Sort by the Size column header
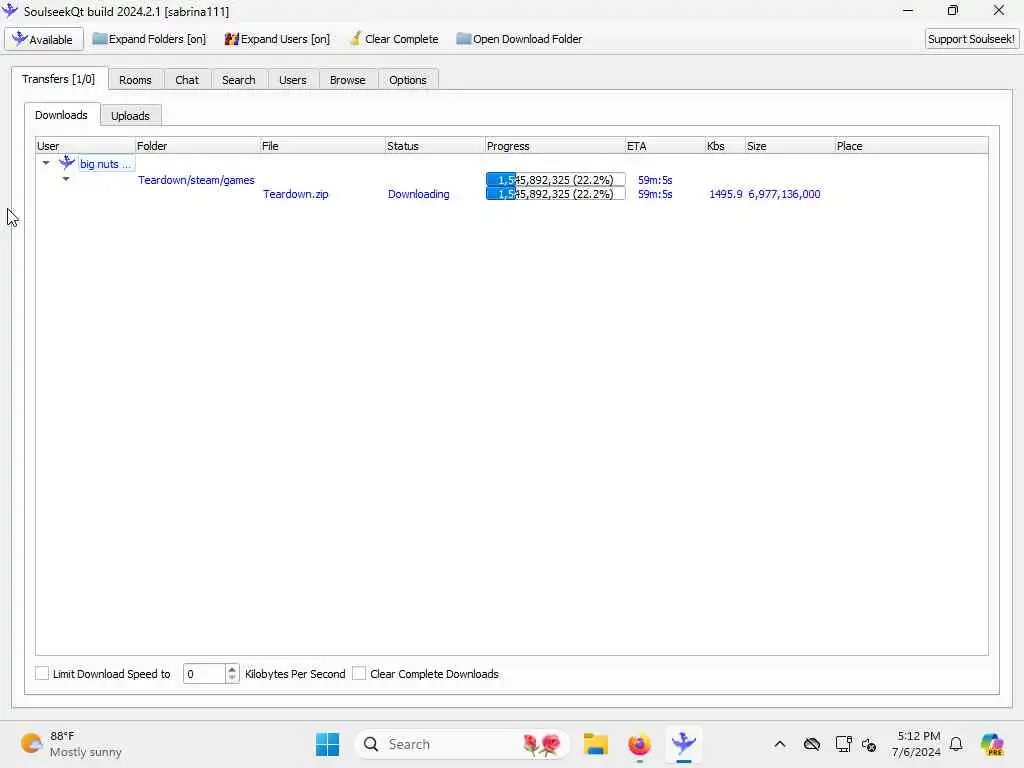 click(790, 146)
